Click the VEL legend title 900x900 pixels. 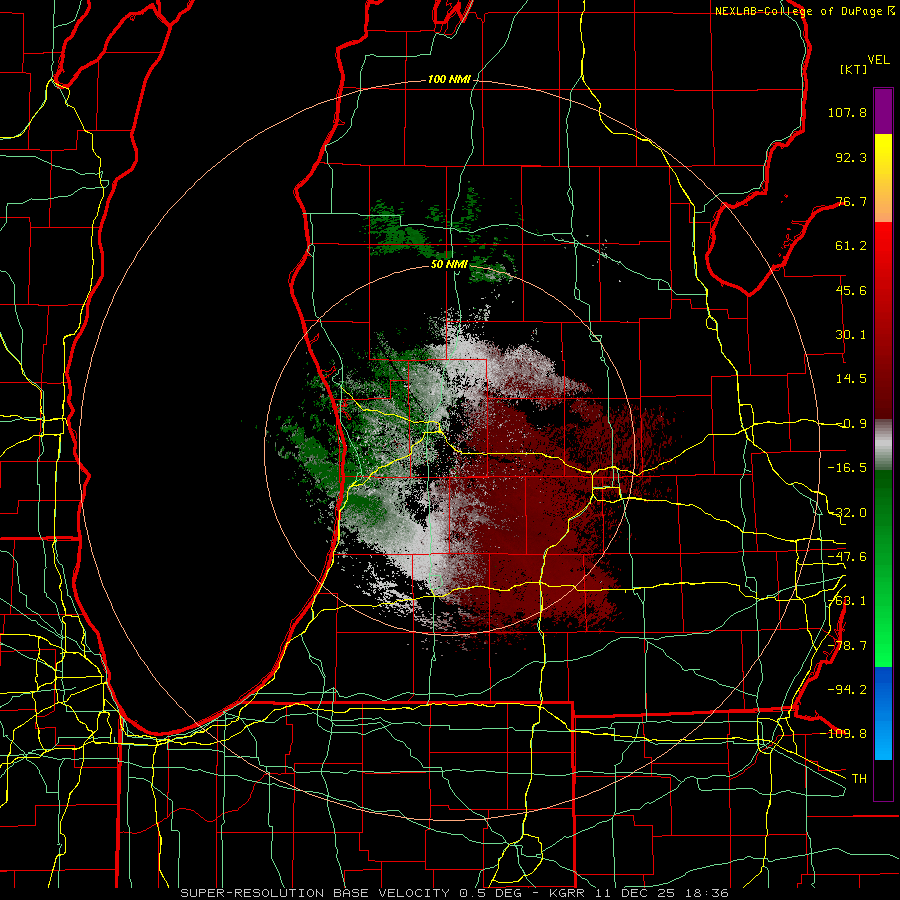(878, 60)
